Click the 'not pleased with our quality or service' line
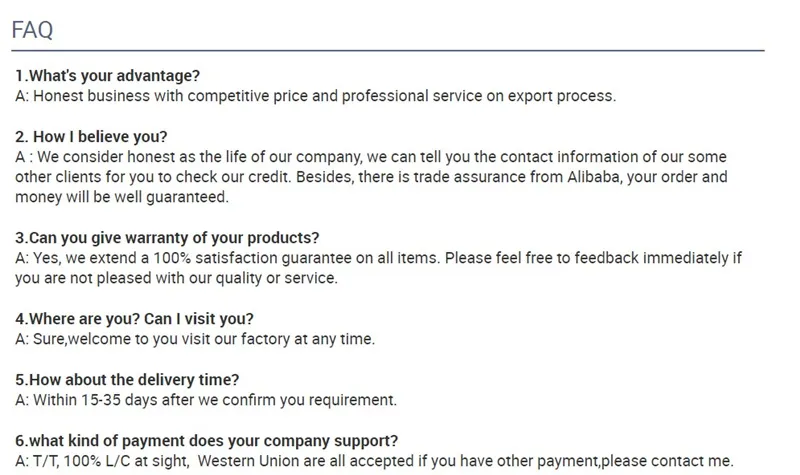Viewport: 800px width, 475px height. (x=177, y=278)
